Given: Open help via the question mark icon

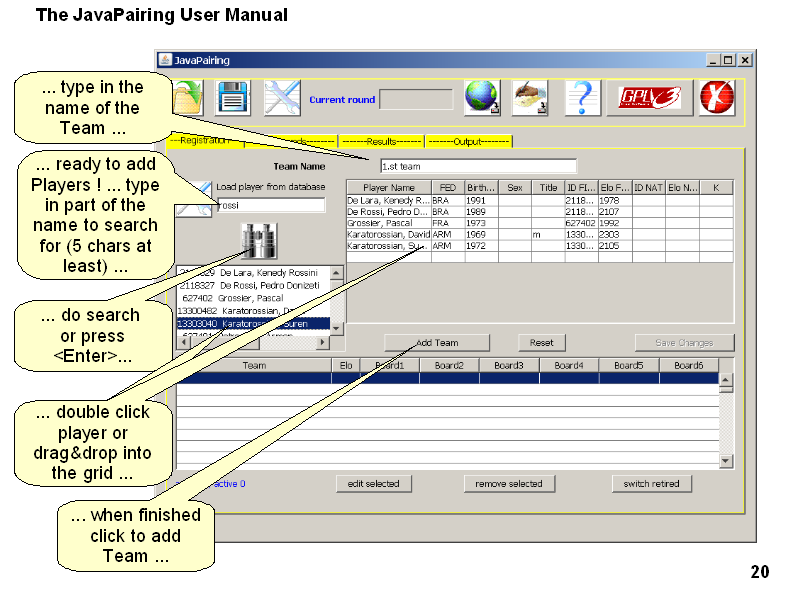Looking at the screenshot, I should pyautogui.click(x=582, y=98).
